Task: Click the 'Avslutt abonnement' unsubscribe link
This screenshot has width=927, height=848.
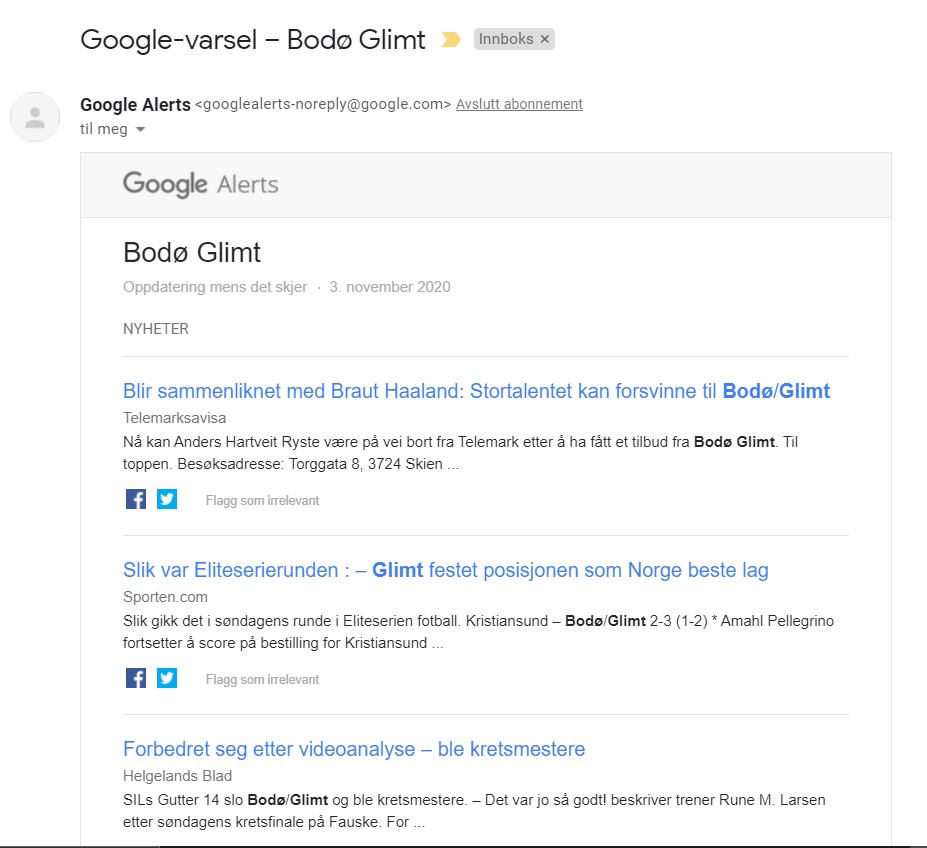Action: pos(519,104)
